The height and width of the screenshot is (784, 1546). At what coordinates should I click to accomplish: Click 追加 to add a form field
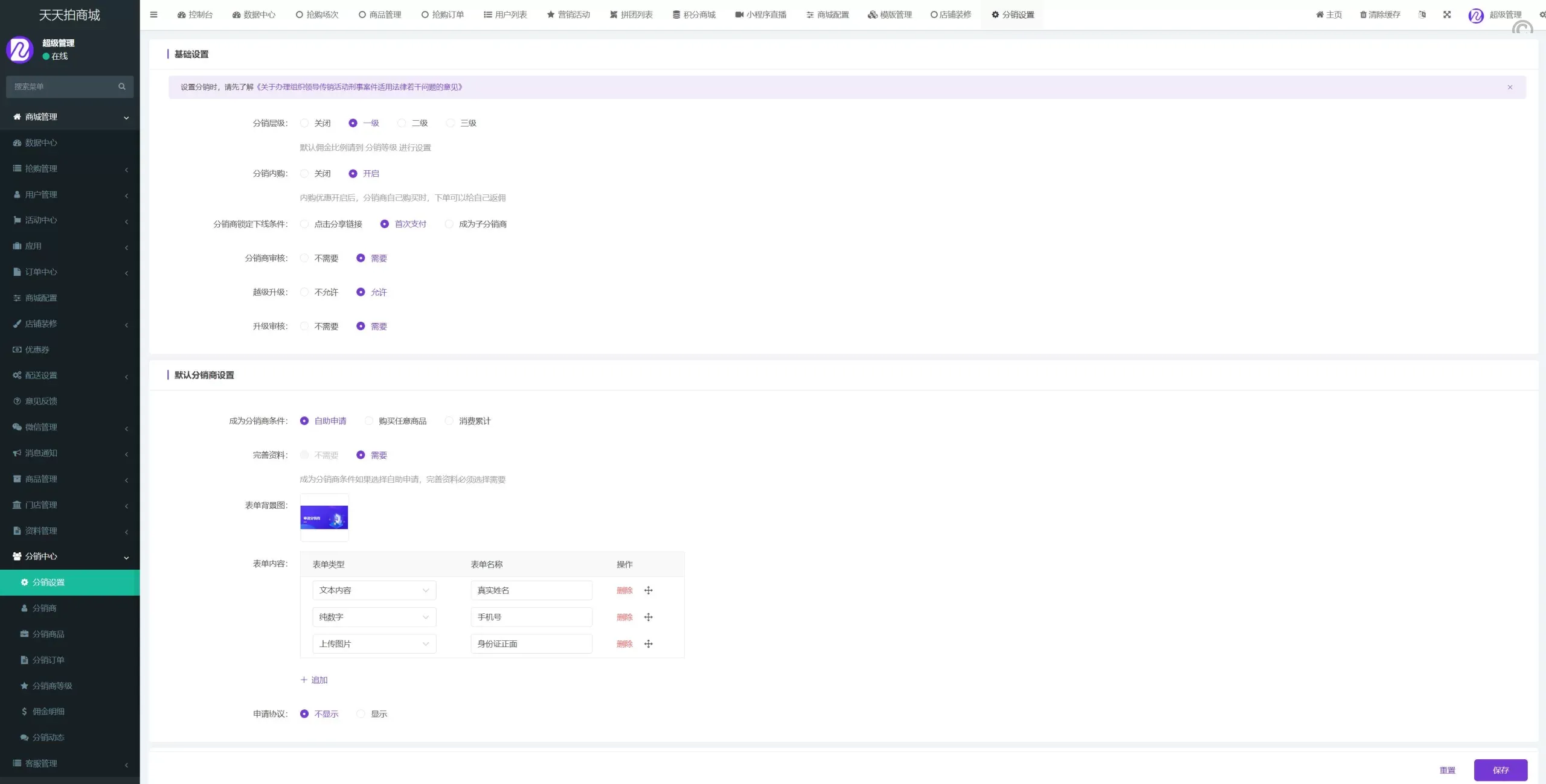tap(314, 680)
